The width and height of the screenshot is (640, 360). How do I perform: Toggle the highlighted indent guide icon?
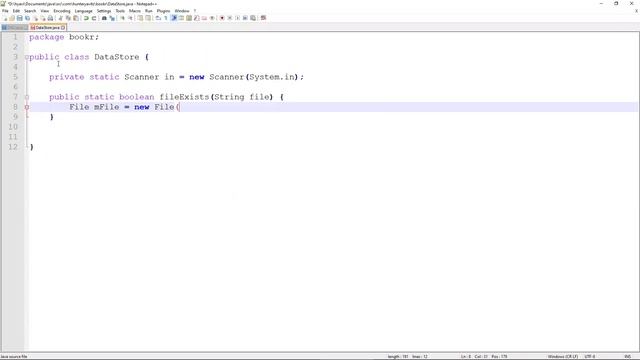173,18
